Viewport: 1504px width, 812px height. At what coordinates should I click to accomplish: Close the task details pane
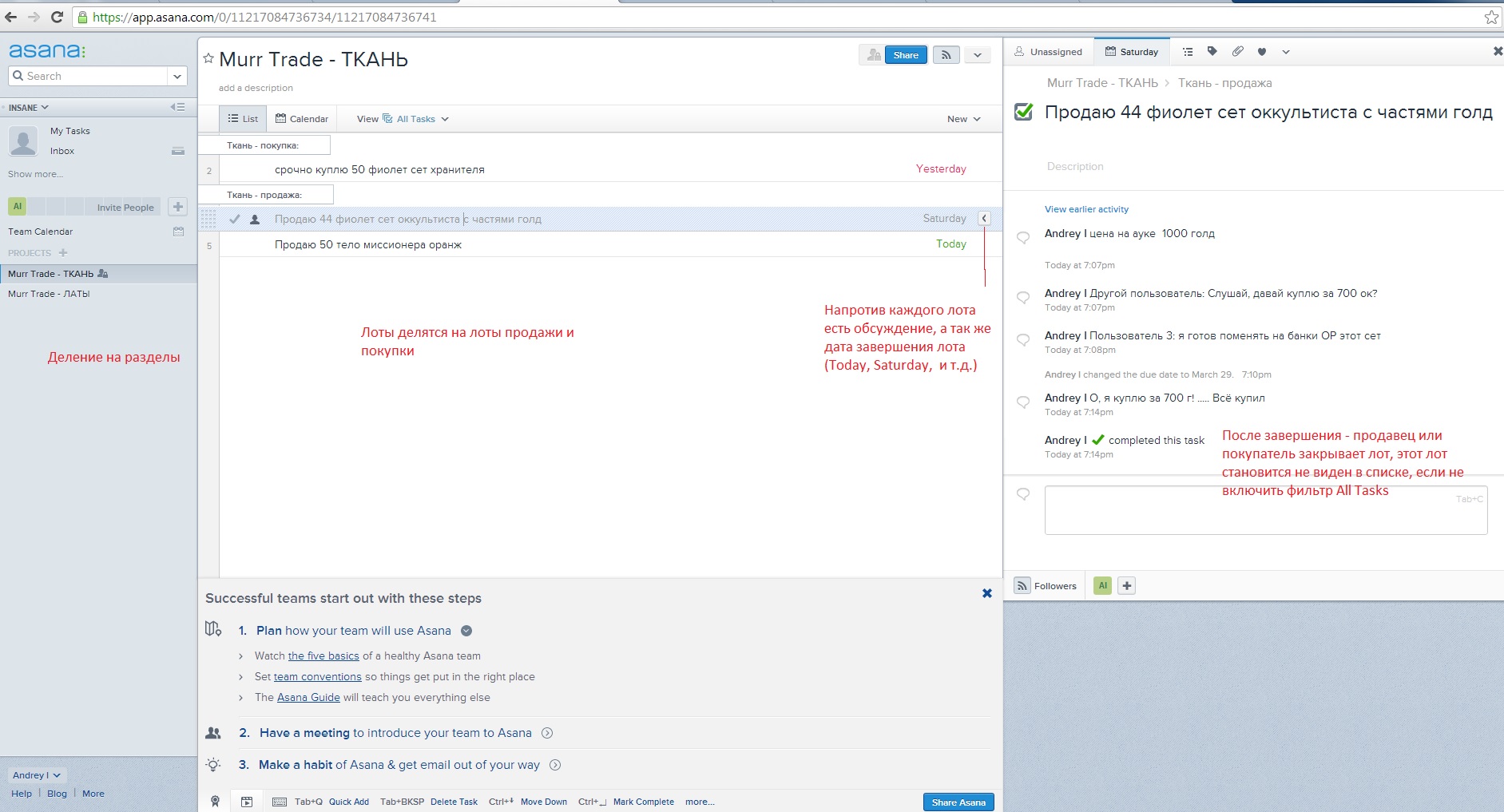[x=1498, y=51]
